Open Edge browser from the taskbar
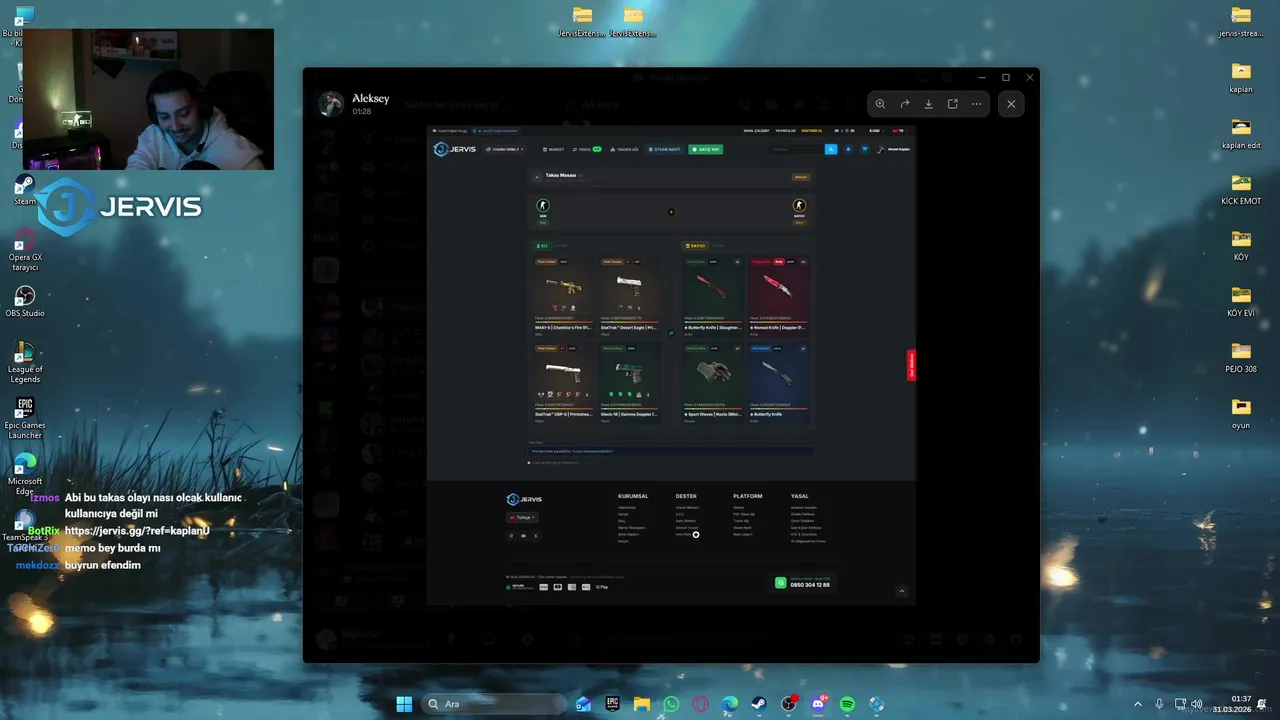The height and width of the screenshot is (720, 1280). 730,704
